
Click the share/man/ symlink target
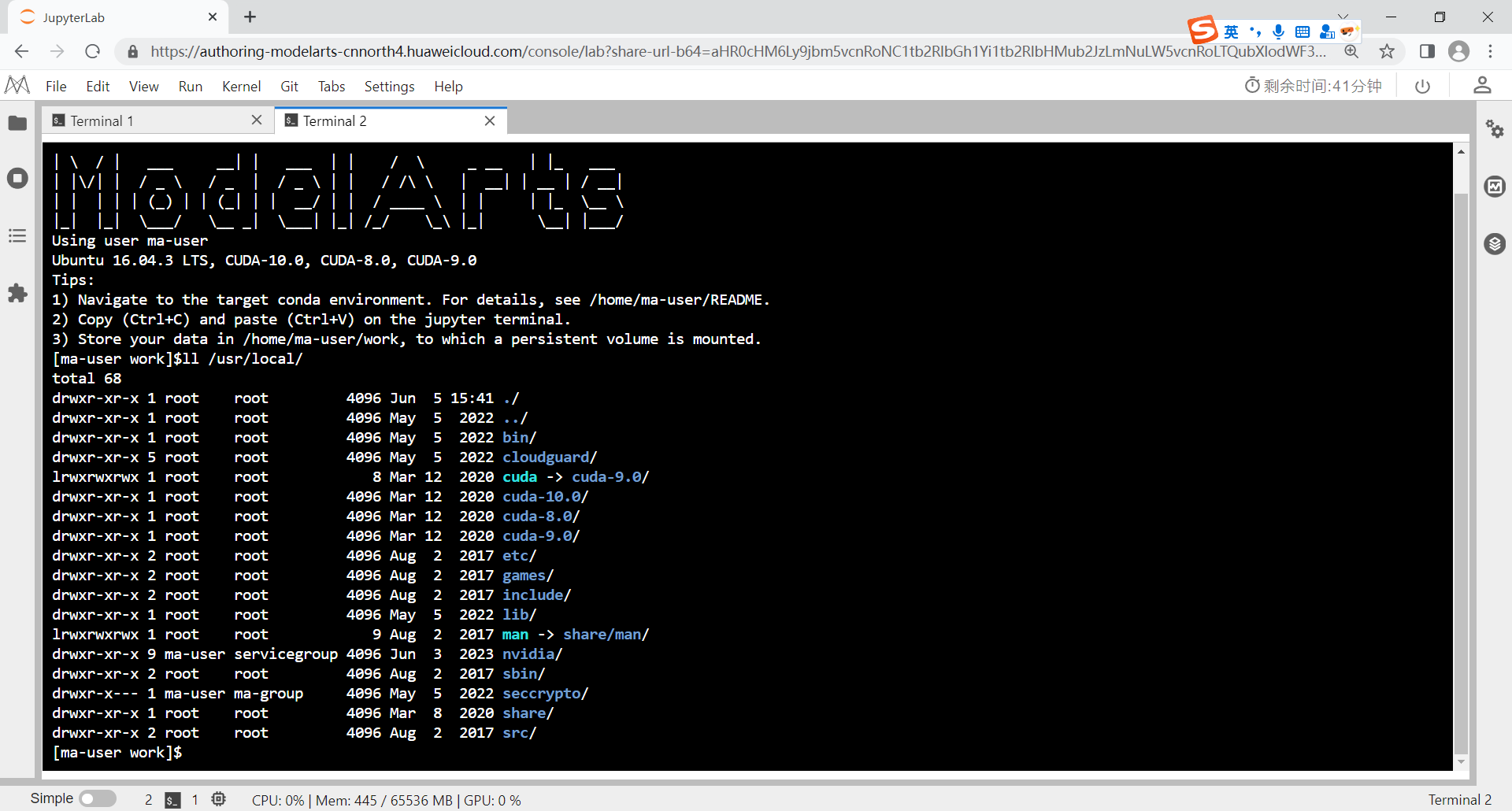pyautogui.click(x=606, y=635)
